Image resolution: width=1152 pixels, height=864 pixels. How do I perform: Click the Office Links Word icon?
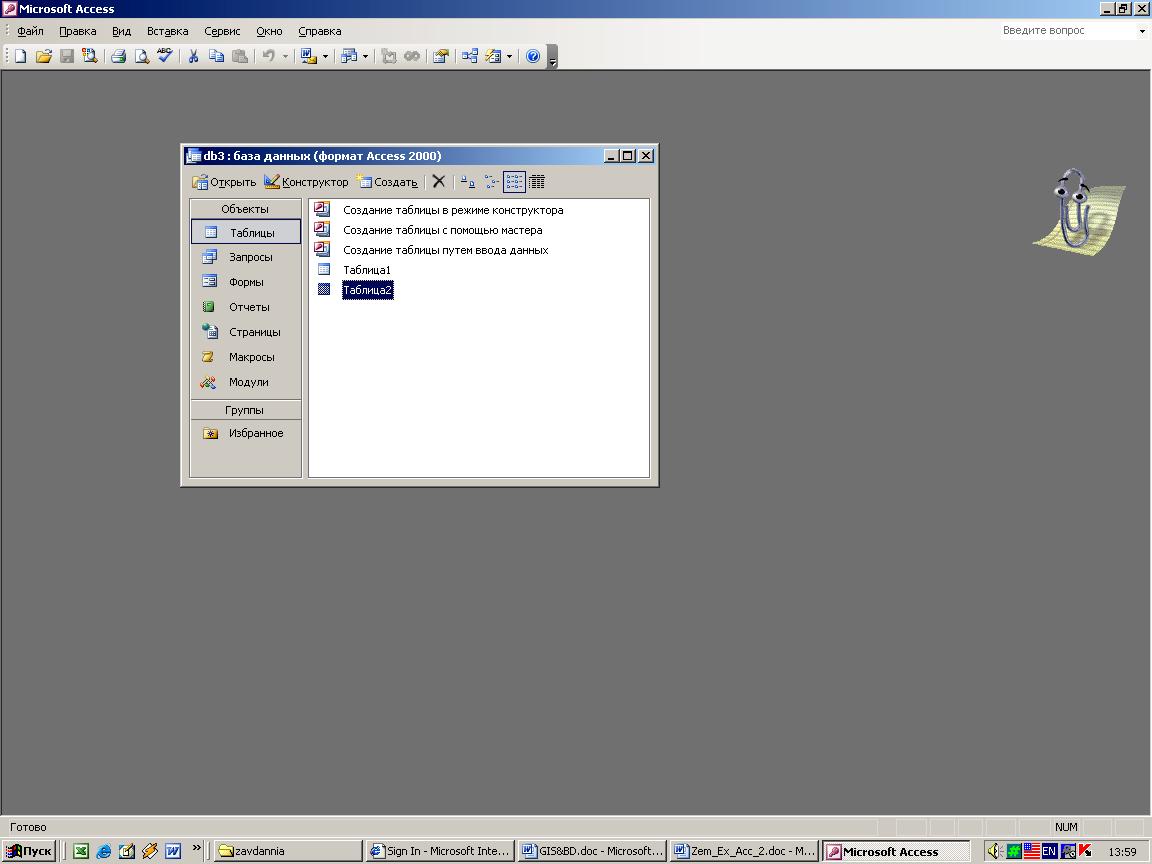tap(309, 56)
